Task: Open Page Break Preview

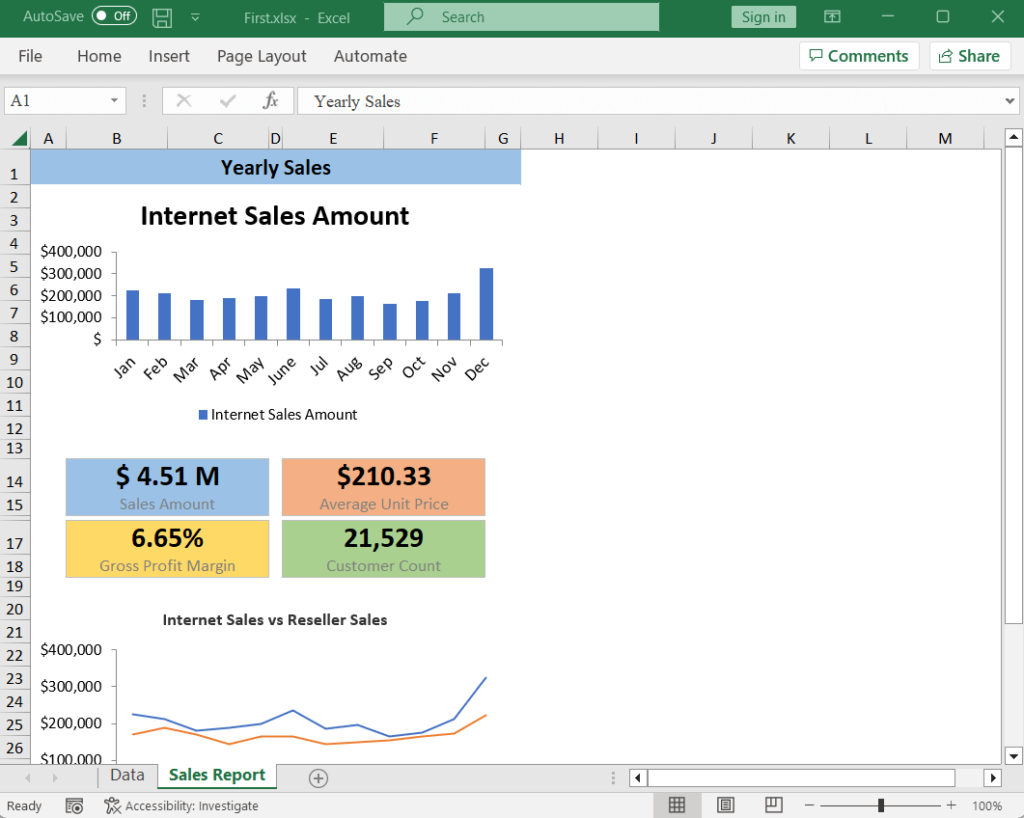Action: pos(771,805)
